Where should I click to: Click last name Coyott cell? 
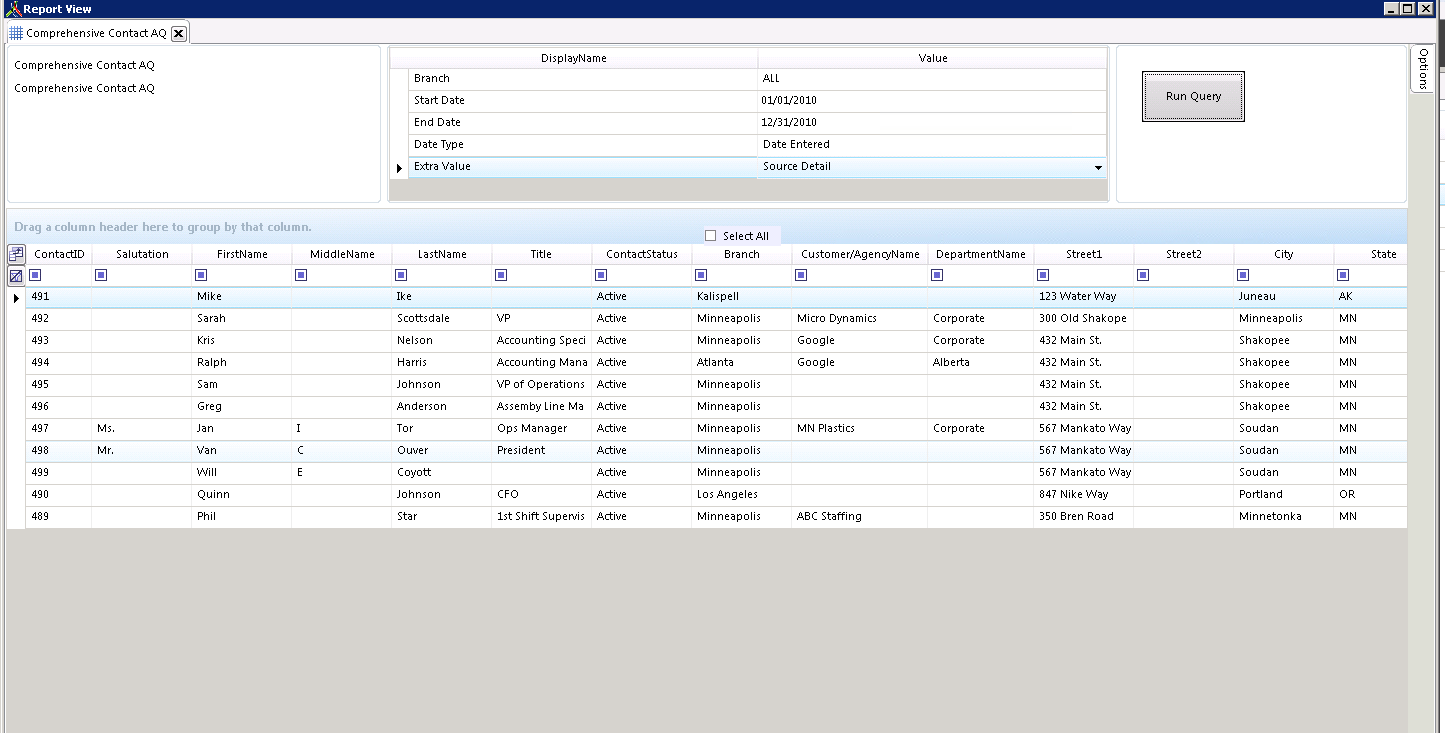coord(442,472)
